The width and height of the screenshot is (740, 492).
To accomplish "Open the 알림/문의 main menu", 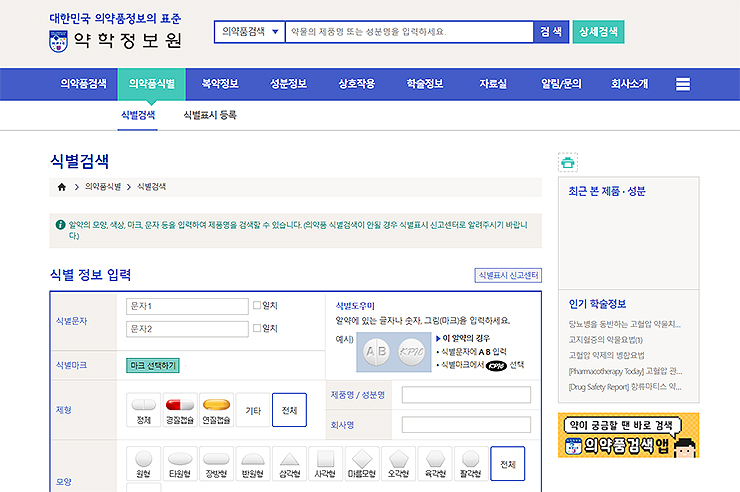I will coord(561,84).
